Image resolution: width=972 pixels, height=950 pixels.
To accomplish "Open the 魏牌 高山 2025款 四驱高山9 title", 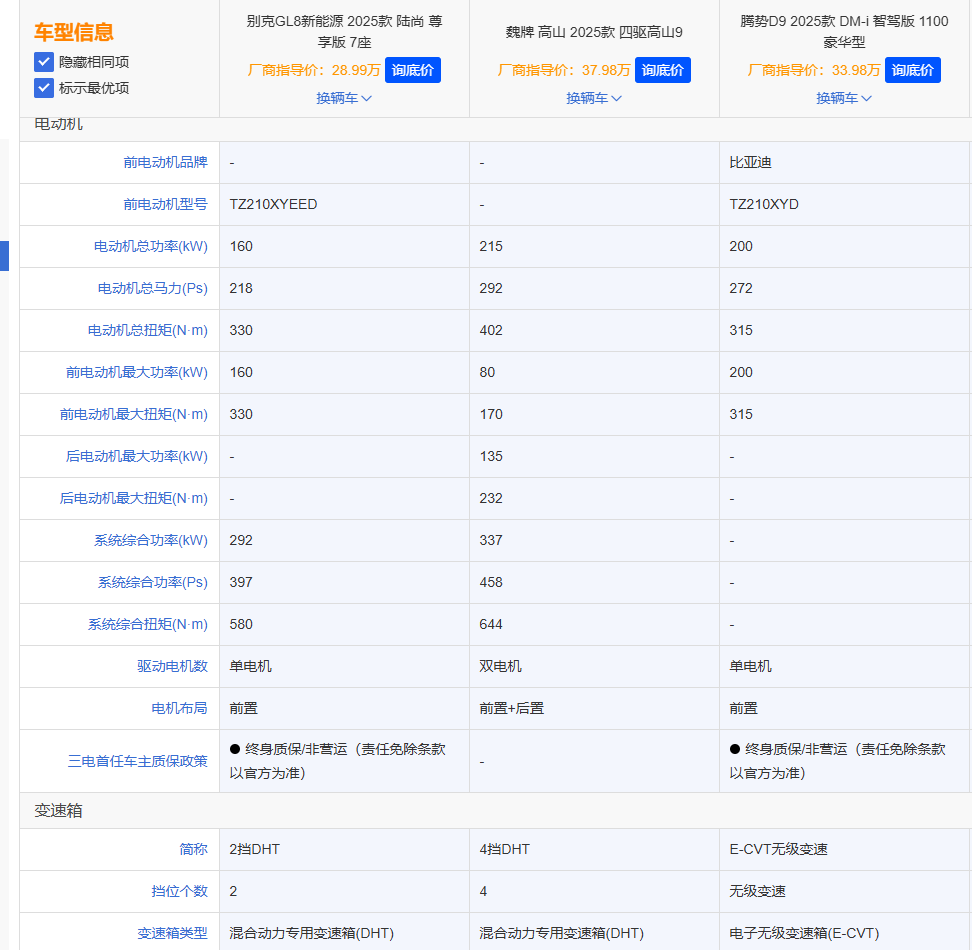I will pos(594,32).
